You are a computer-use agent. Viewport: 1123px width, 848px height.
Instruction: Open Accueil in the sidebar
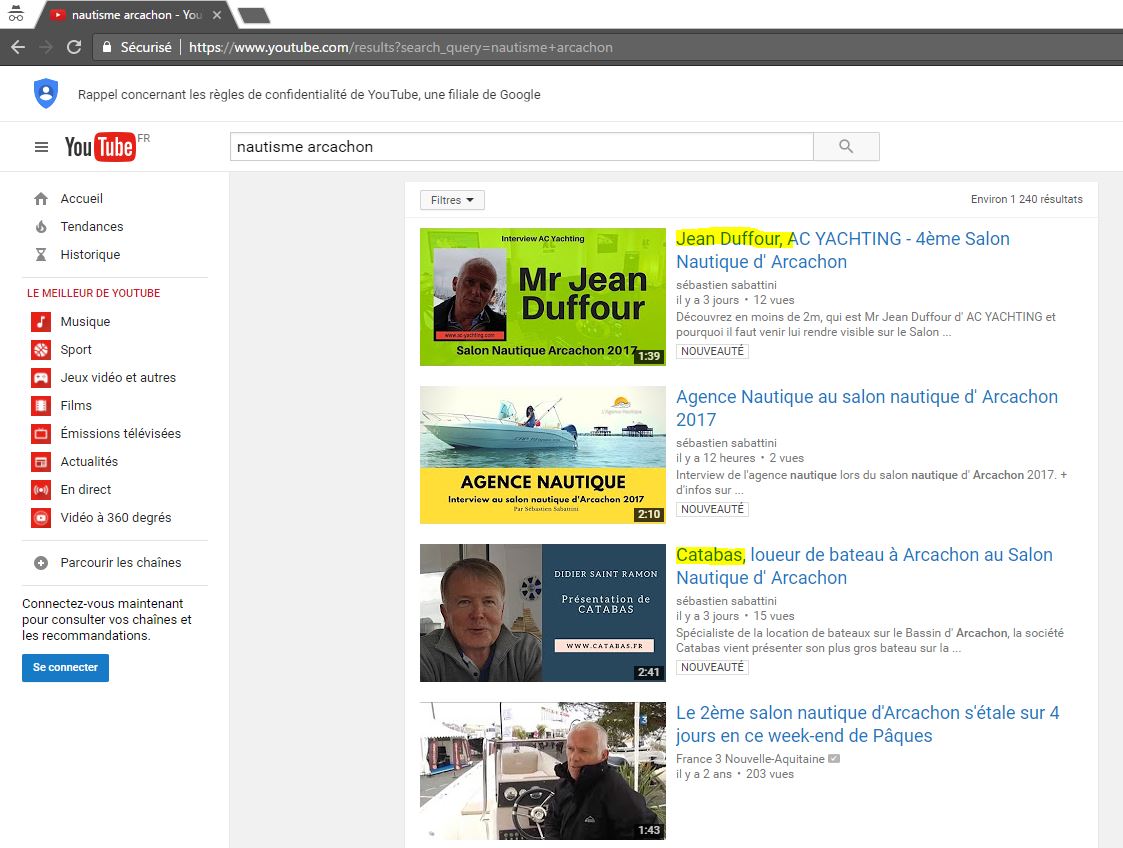82,198
